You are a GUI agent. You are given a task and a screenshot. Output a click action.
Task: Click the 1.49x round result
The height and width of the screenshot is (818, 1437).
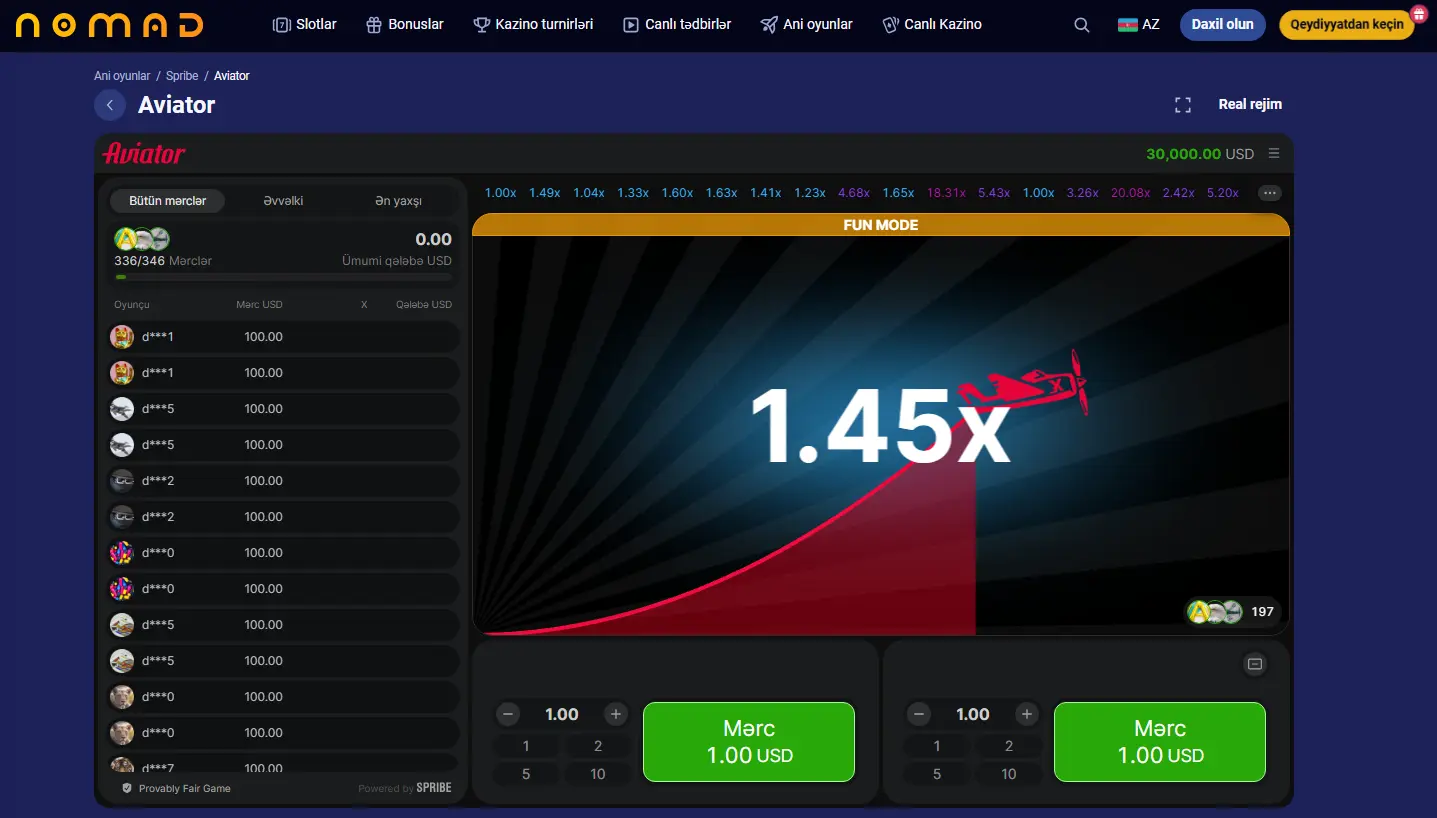tap(544, 193)
